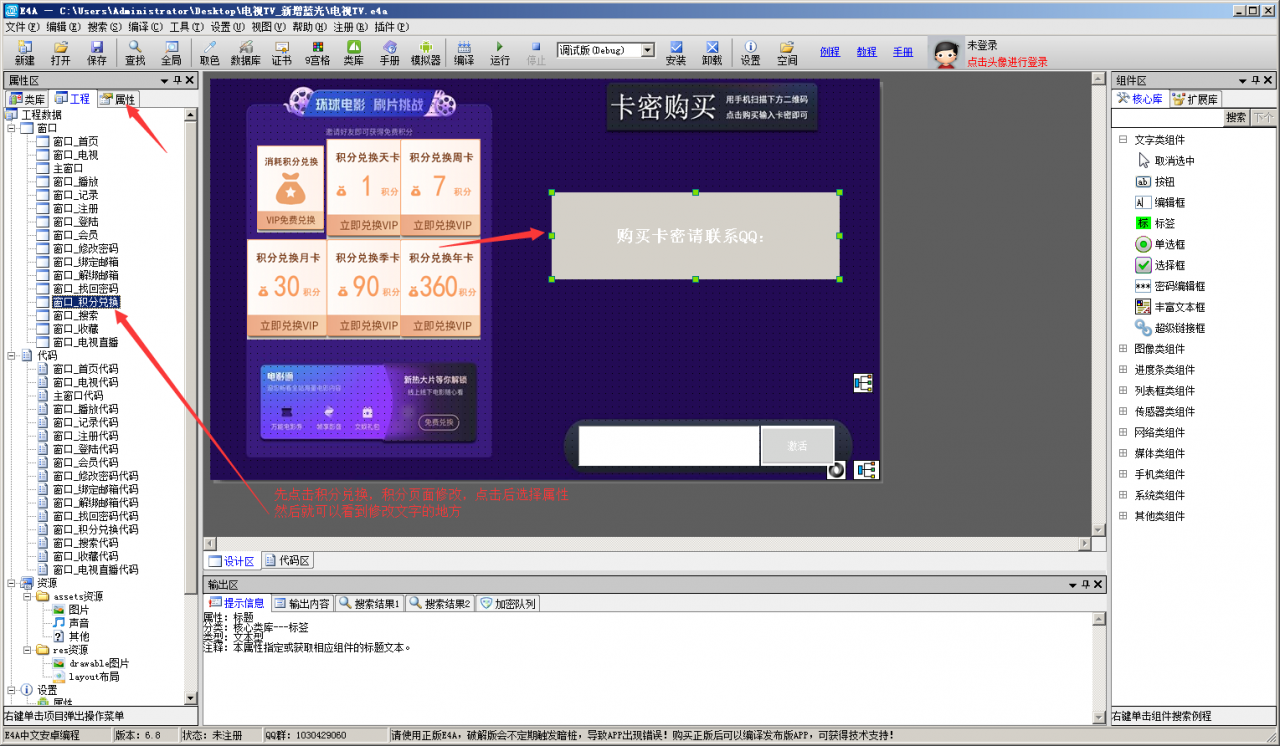Uninstall the app via the 卸载 icon

coord(710,51)
